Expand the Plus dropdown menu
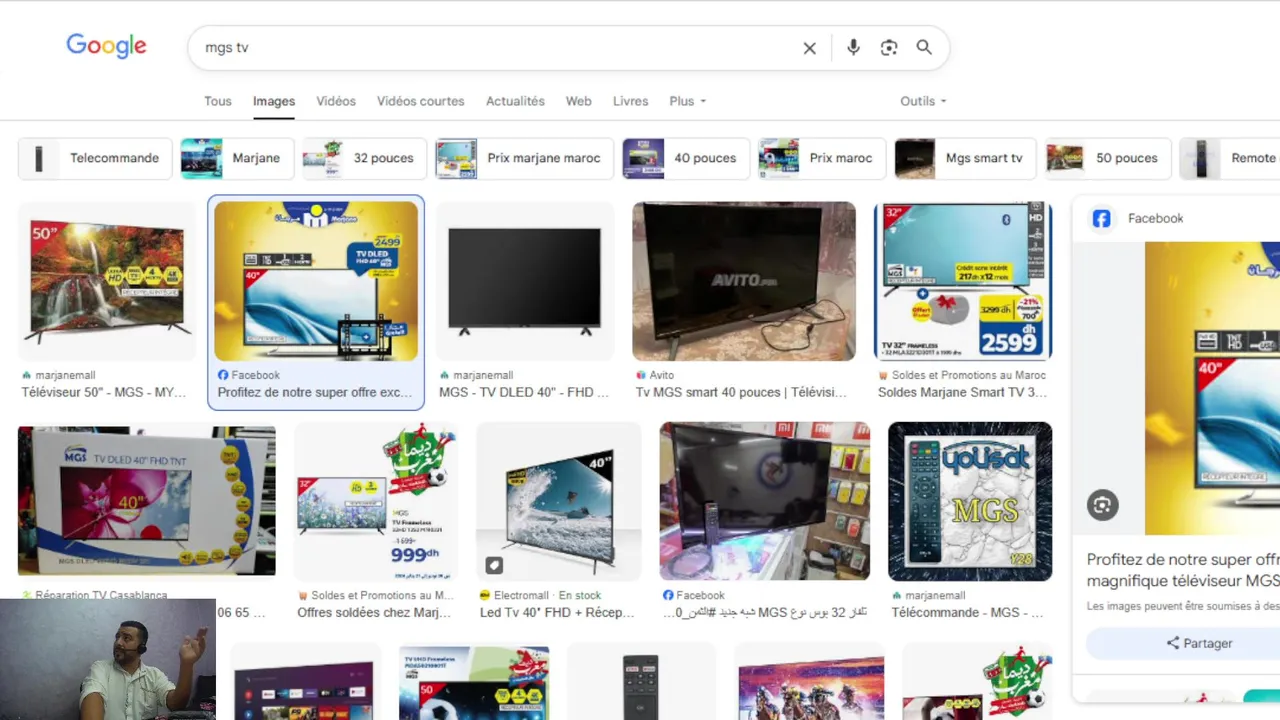 (x=688, y=101)
